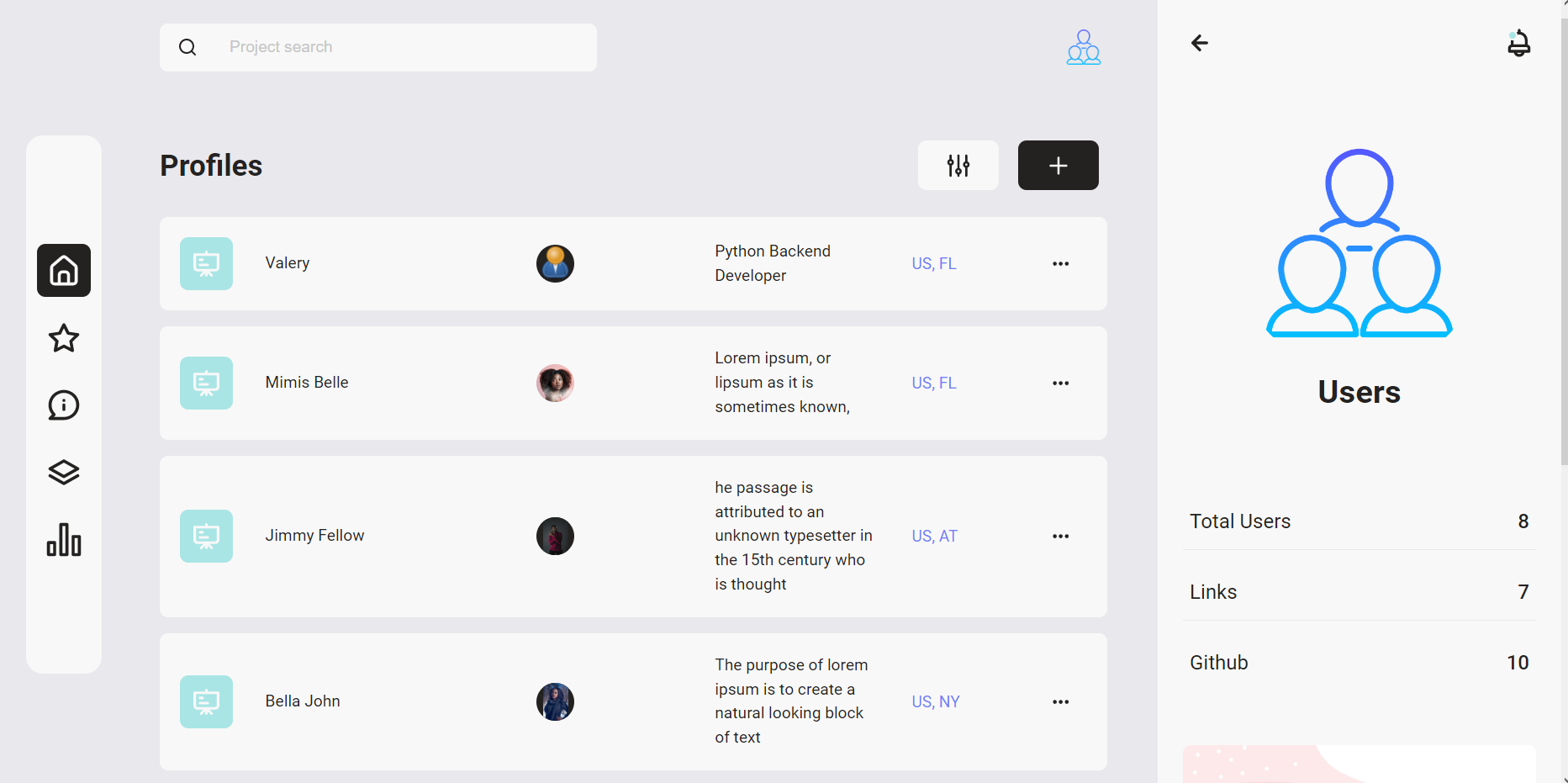
Task: Select the Github row in the Users panel
Action: pyautogui.click(x=1358, y=662)
